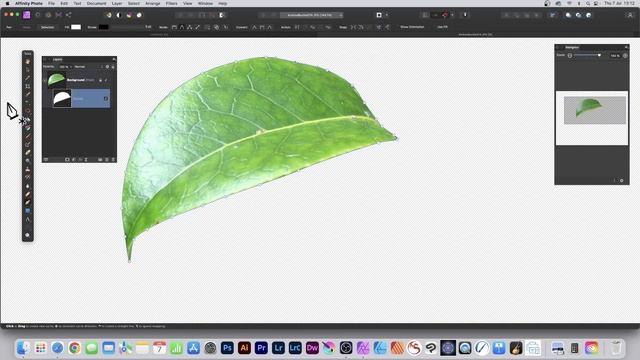Toggle the Background layer lock icon

point(100,80)
